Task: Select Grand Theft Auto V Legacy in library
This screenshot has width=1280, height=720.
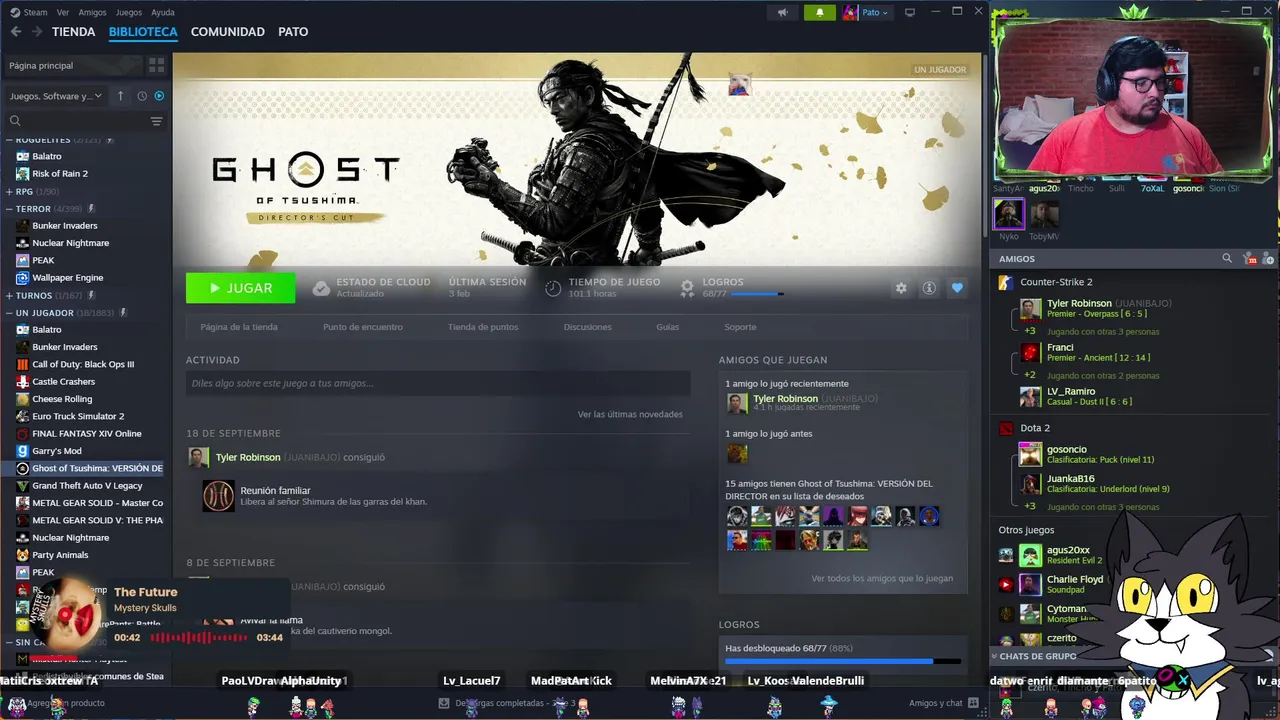Action: tap(86, 486)
